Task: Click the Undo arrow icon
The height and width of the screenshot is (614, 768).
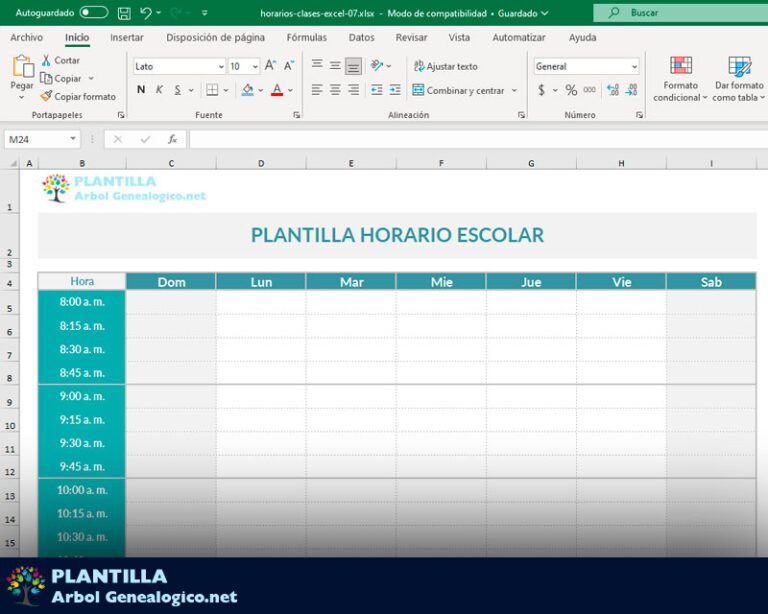Action: click(145, 13)
